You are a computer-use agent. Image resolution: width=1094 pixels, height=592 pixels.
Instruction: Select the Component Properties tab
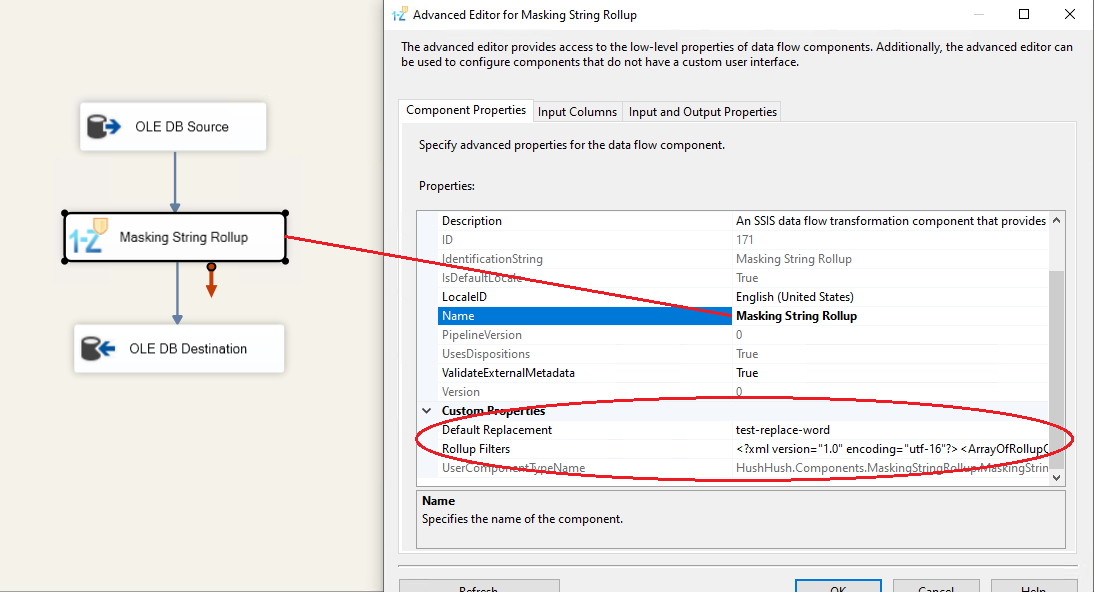(x=465, y=111)
